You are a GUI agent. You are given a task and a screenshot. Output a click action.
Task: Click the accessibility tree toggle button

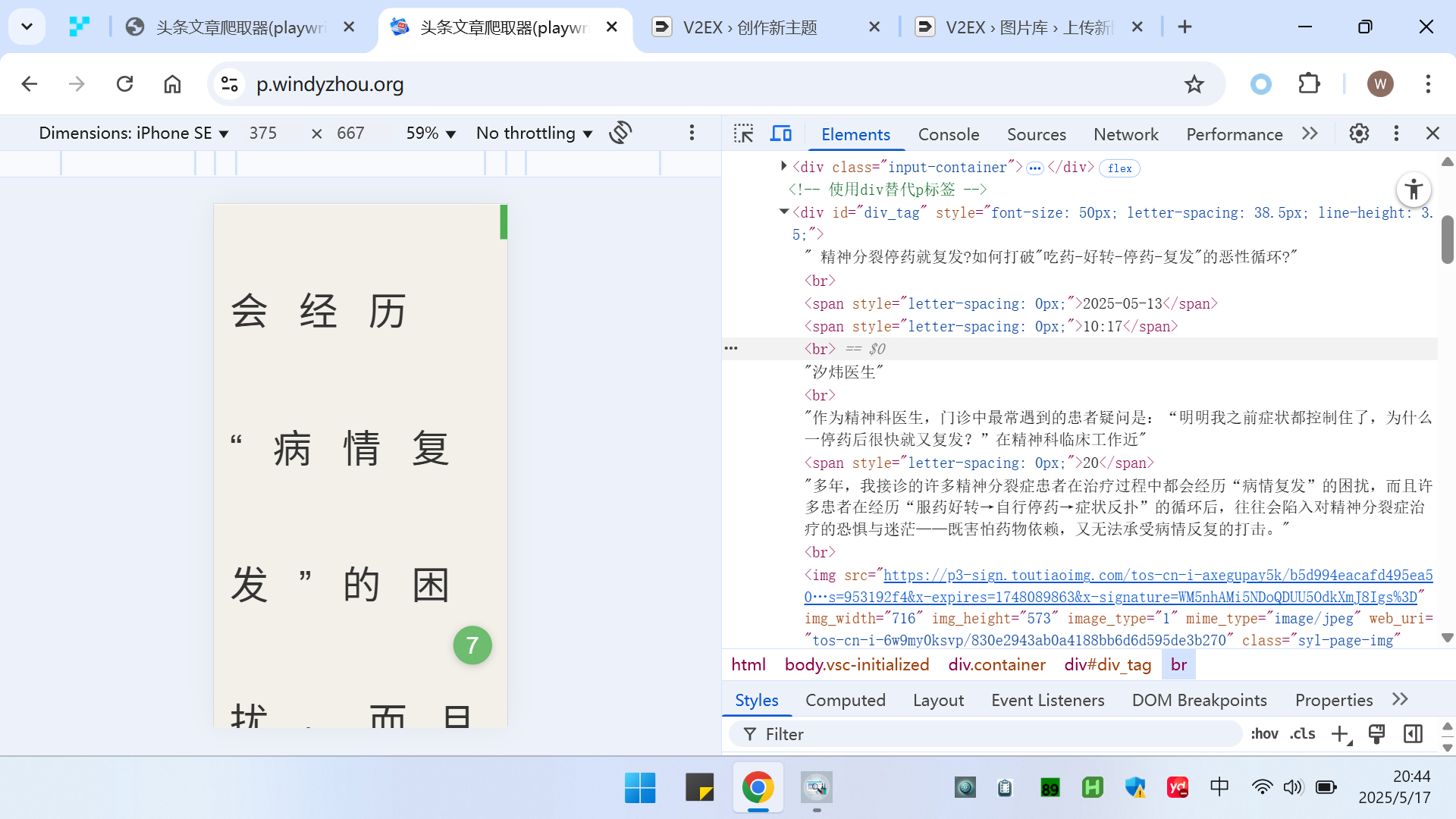click(1414, 190)
